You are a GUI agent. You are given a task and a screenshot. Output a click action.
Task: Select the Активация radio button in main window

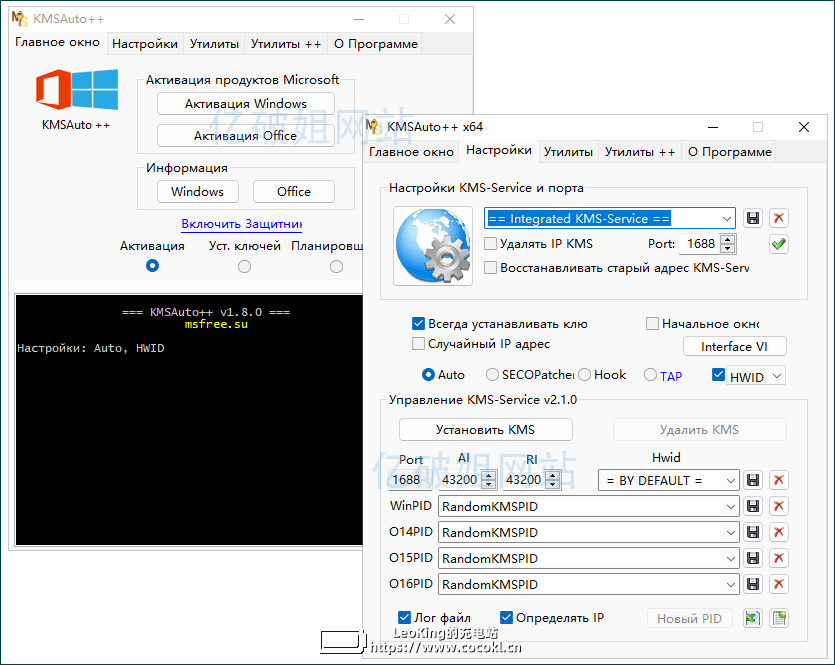(x=152, y=266)
